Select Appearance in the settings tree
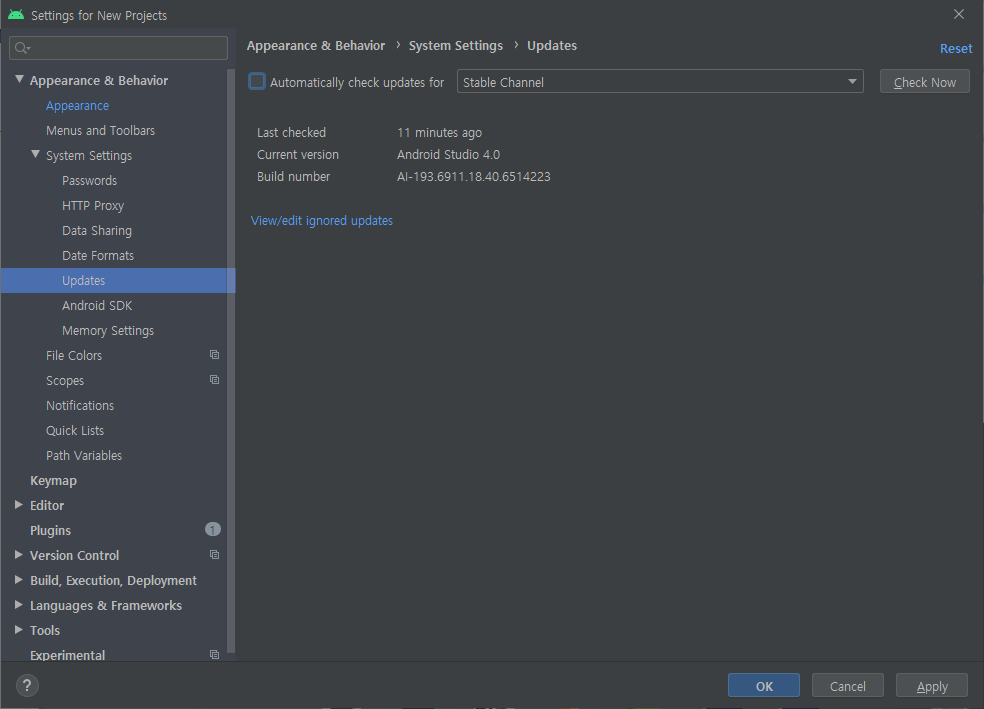The image size is (984, 709). 77,105
